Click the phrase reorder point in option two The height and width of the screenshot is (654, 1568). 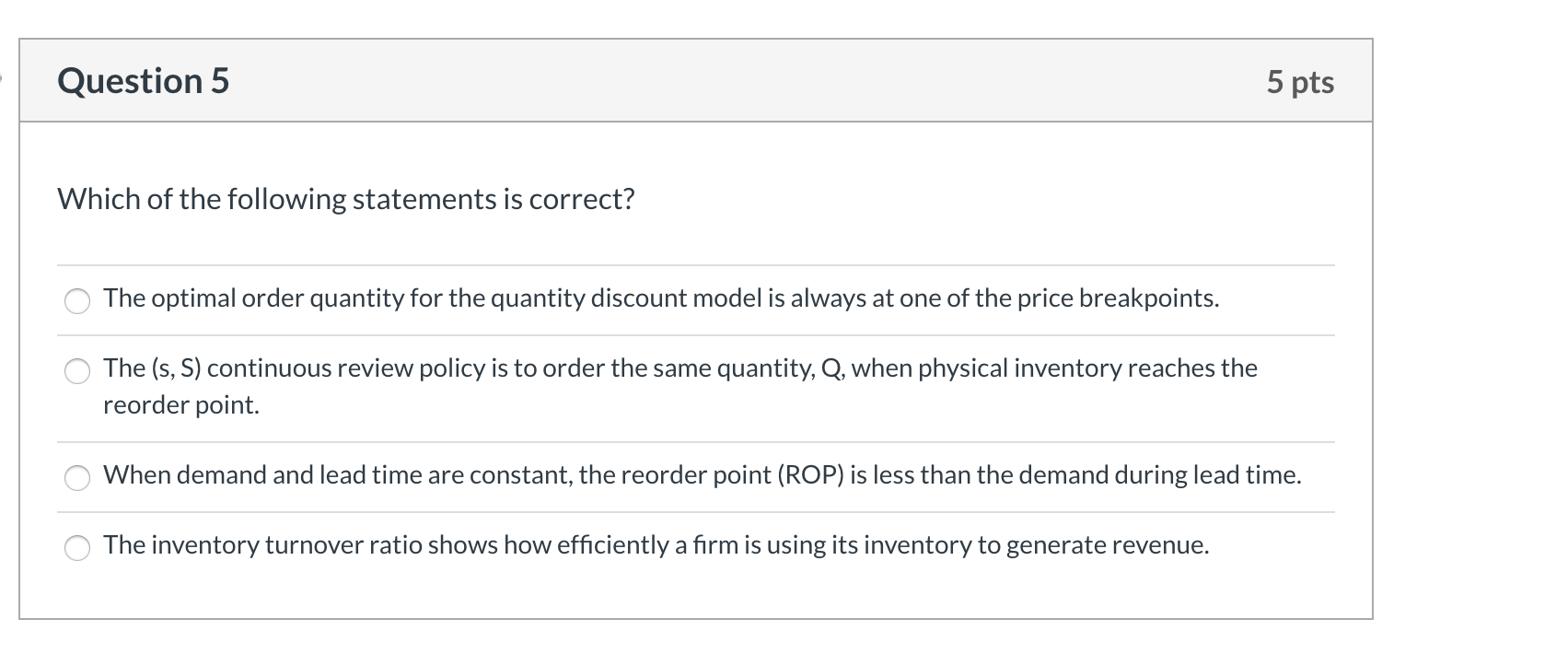[180, 403]
